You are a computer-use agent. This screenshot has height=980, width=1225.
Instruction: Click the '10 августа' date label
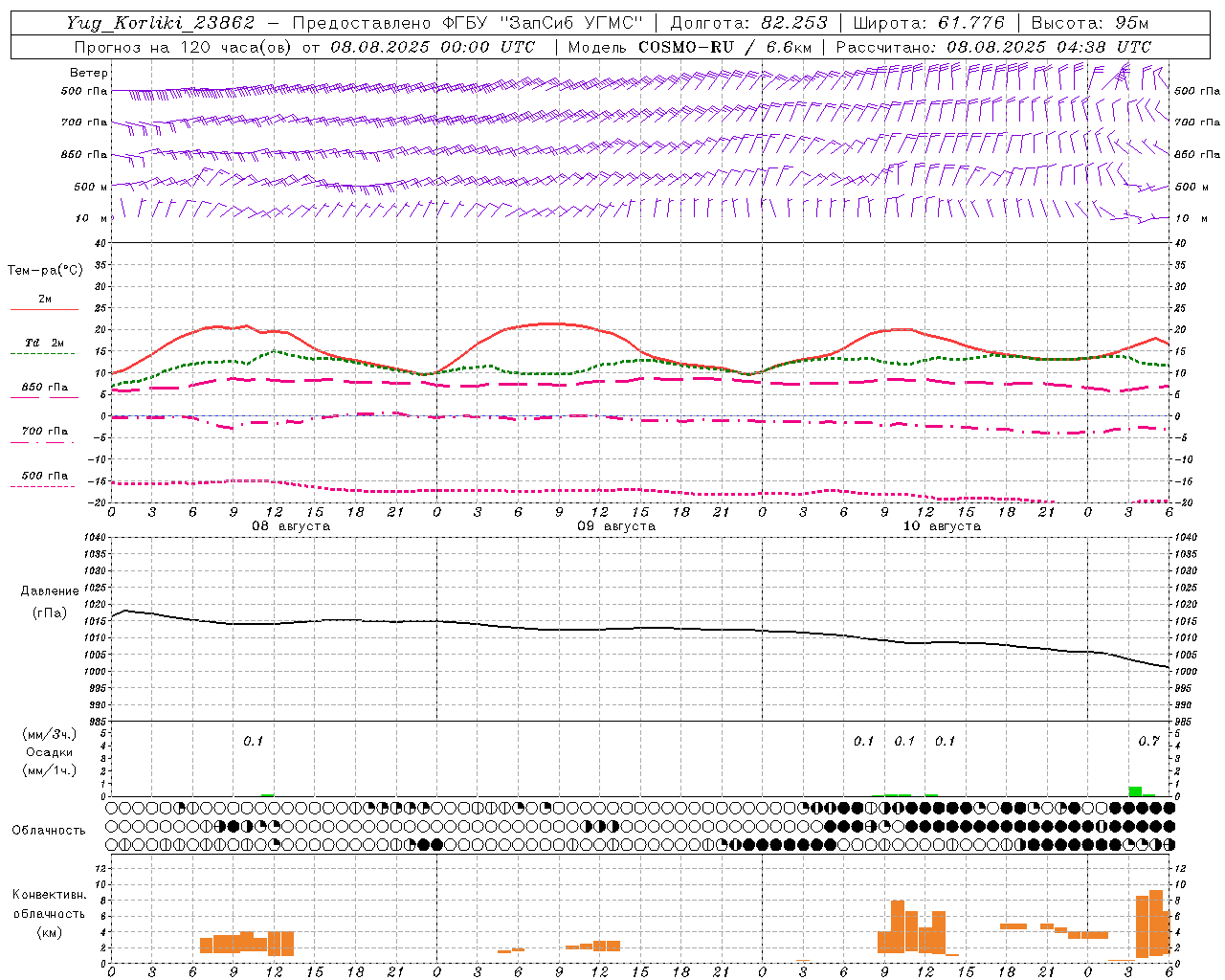[x=942, y=526]
